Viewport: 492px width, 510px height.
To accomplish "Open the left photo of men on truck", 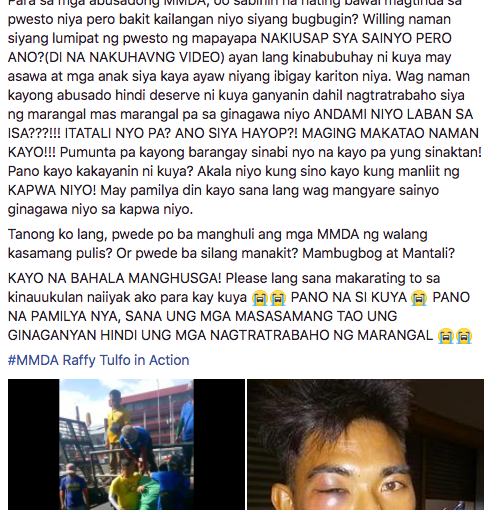I will tap(126, 444).
